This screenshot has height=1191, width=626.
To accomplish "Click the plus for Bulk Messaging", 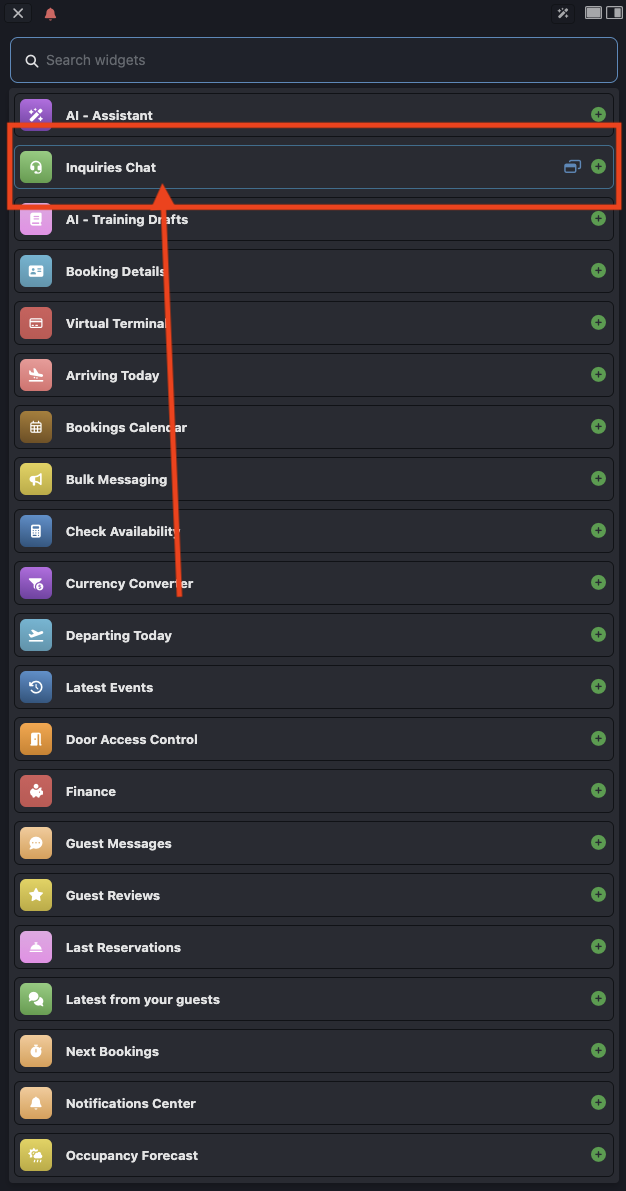I will (x=598, y=479).
